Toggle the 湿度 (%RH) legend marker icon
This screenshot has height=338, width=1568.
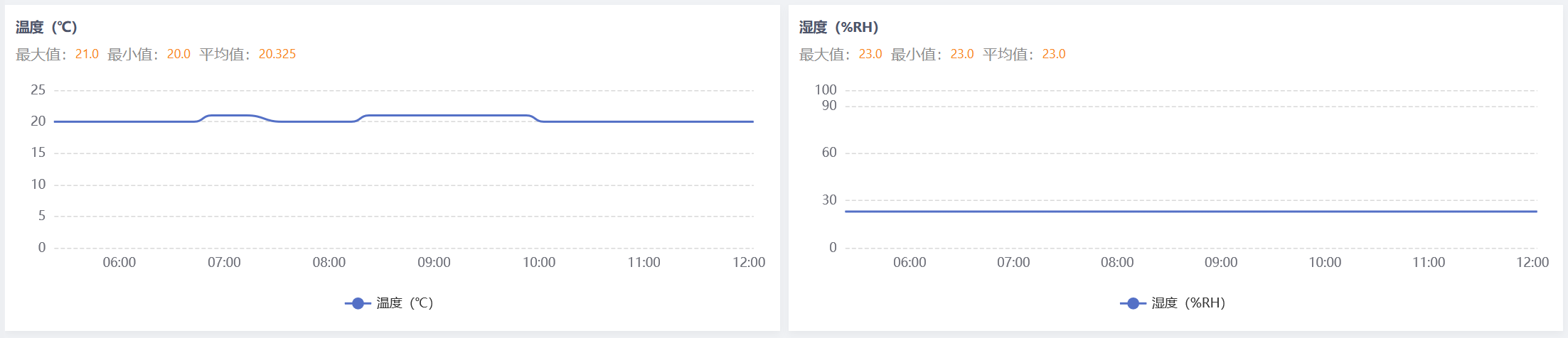tap(1133, 303)
